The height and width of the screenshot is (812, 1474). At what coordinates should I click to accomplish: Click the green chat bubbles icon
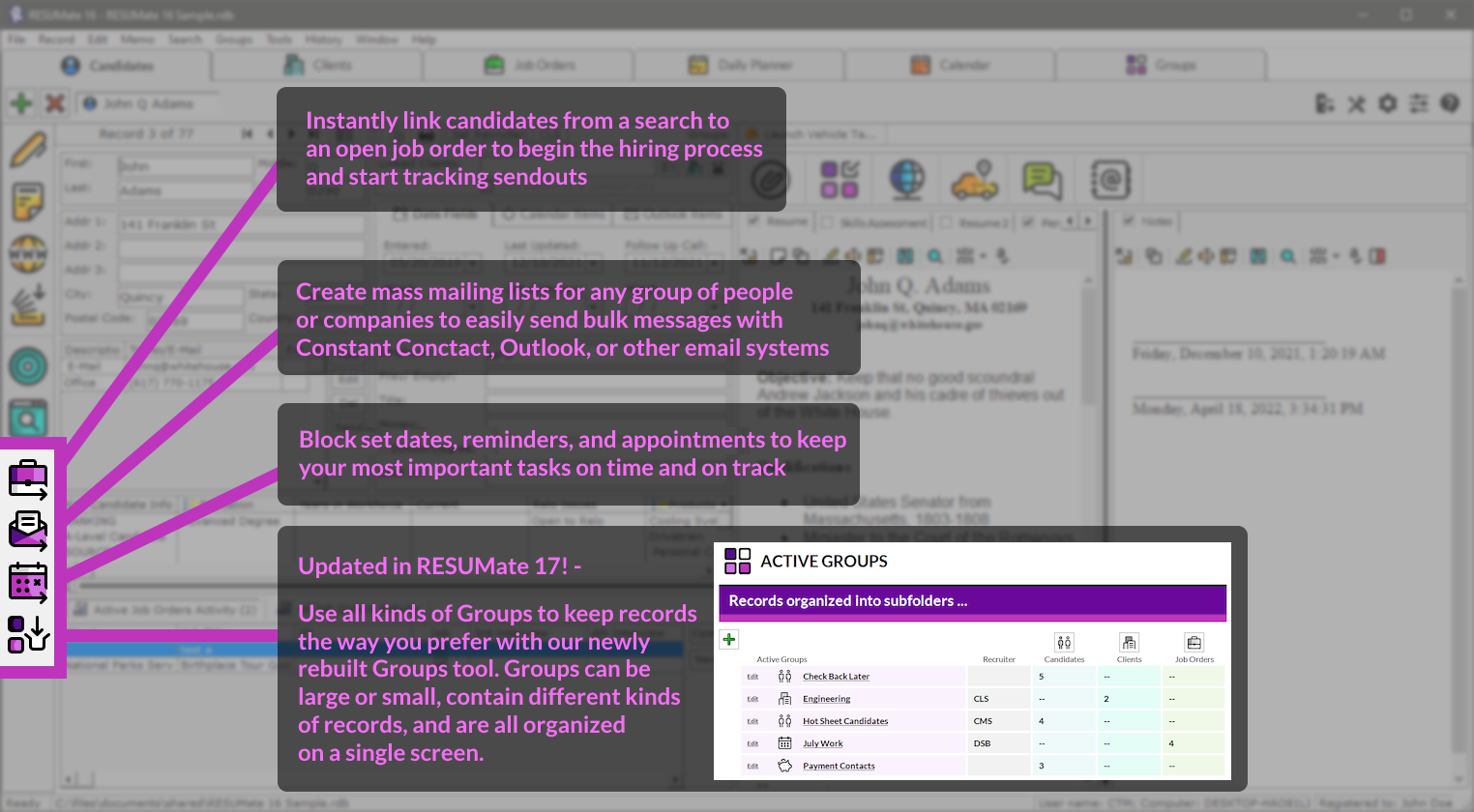coord(1042,180)
